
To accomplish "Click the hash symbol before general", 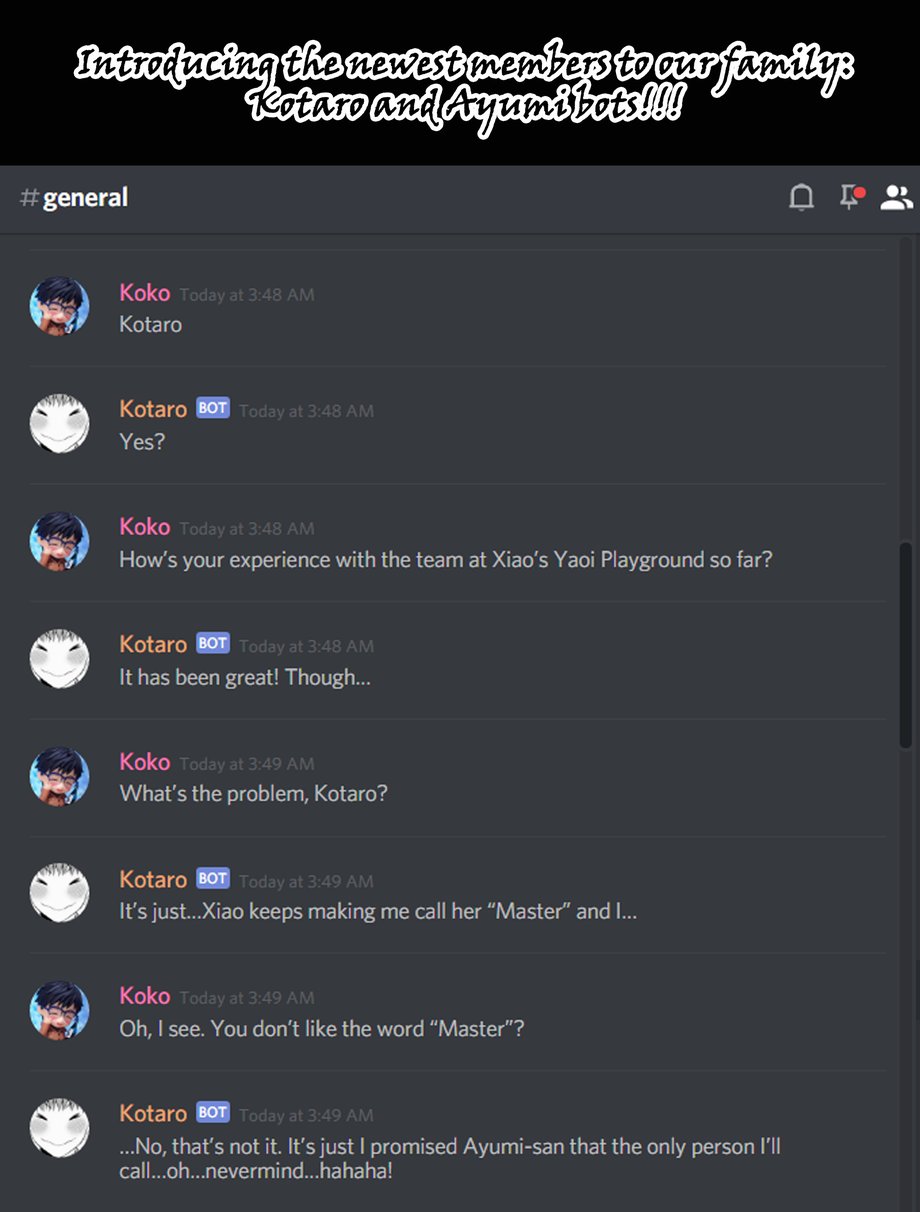I will 29,197.
